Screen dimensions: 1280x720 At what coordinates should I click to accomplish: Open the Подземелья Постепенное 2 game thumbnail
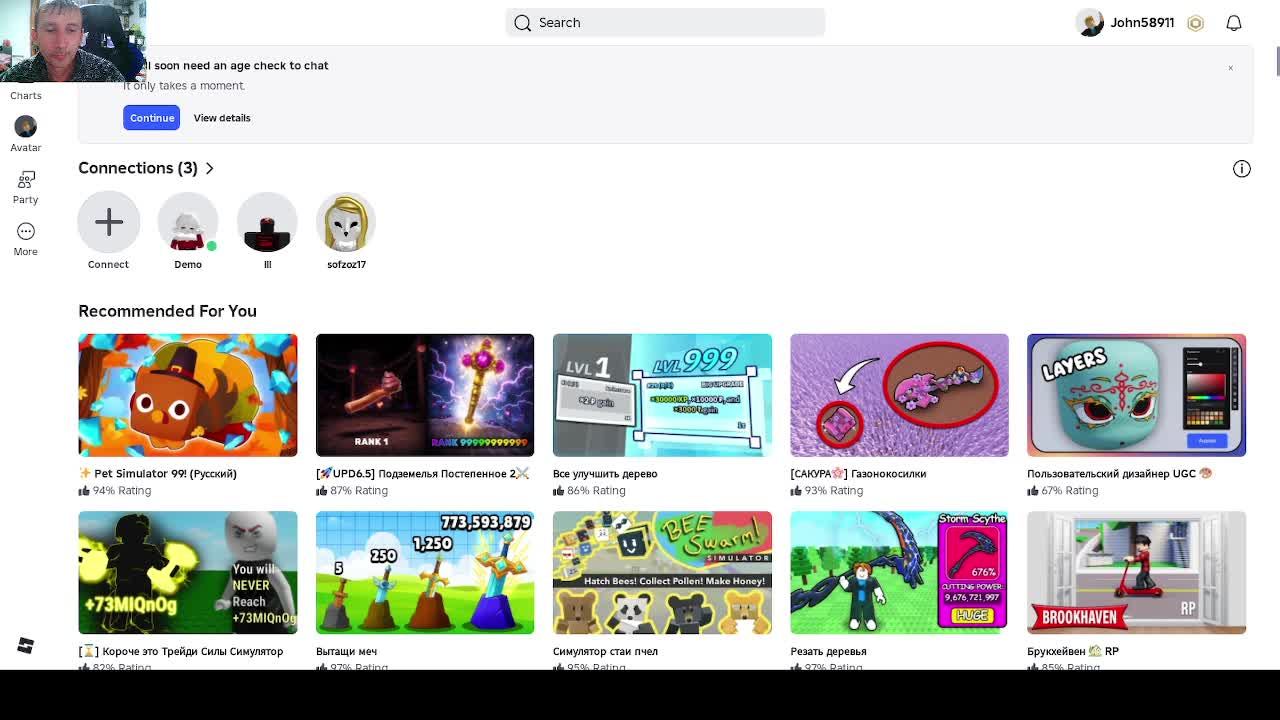pyautogui.click(x=425, y=395)
